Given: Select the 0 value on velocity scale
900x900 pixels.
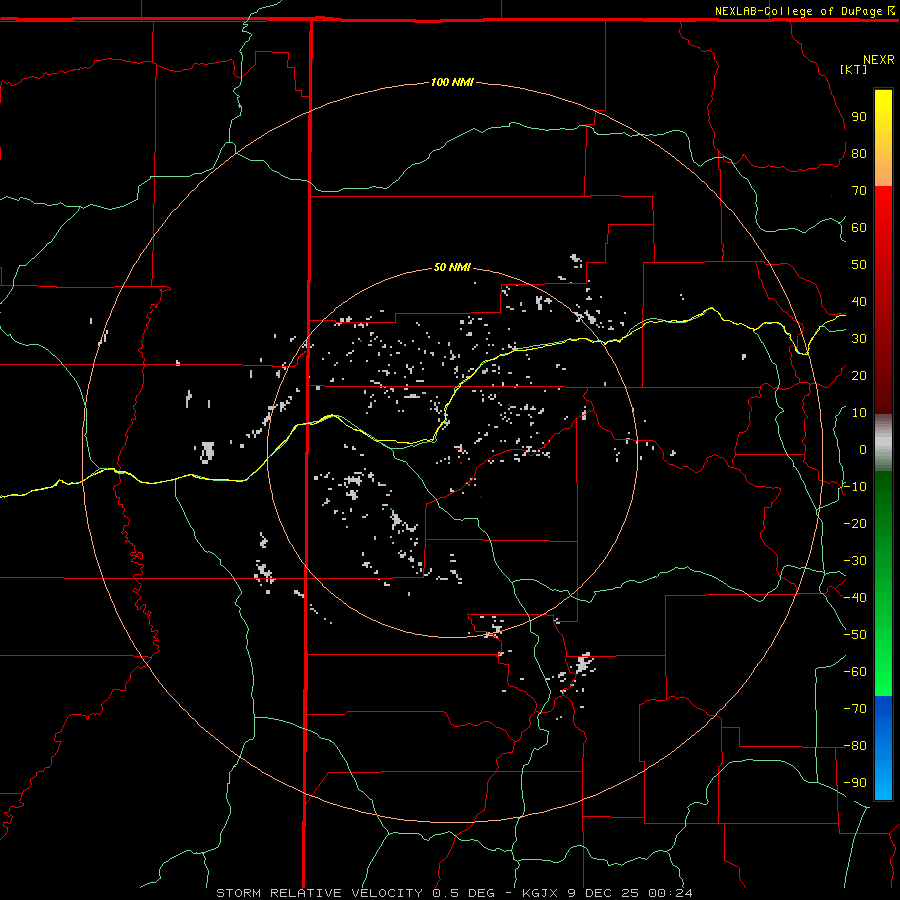Looking at the screenshot, I should (x=863, y=449).
